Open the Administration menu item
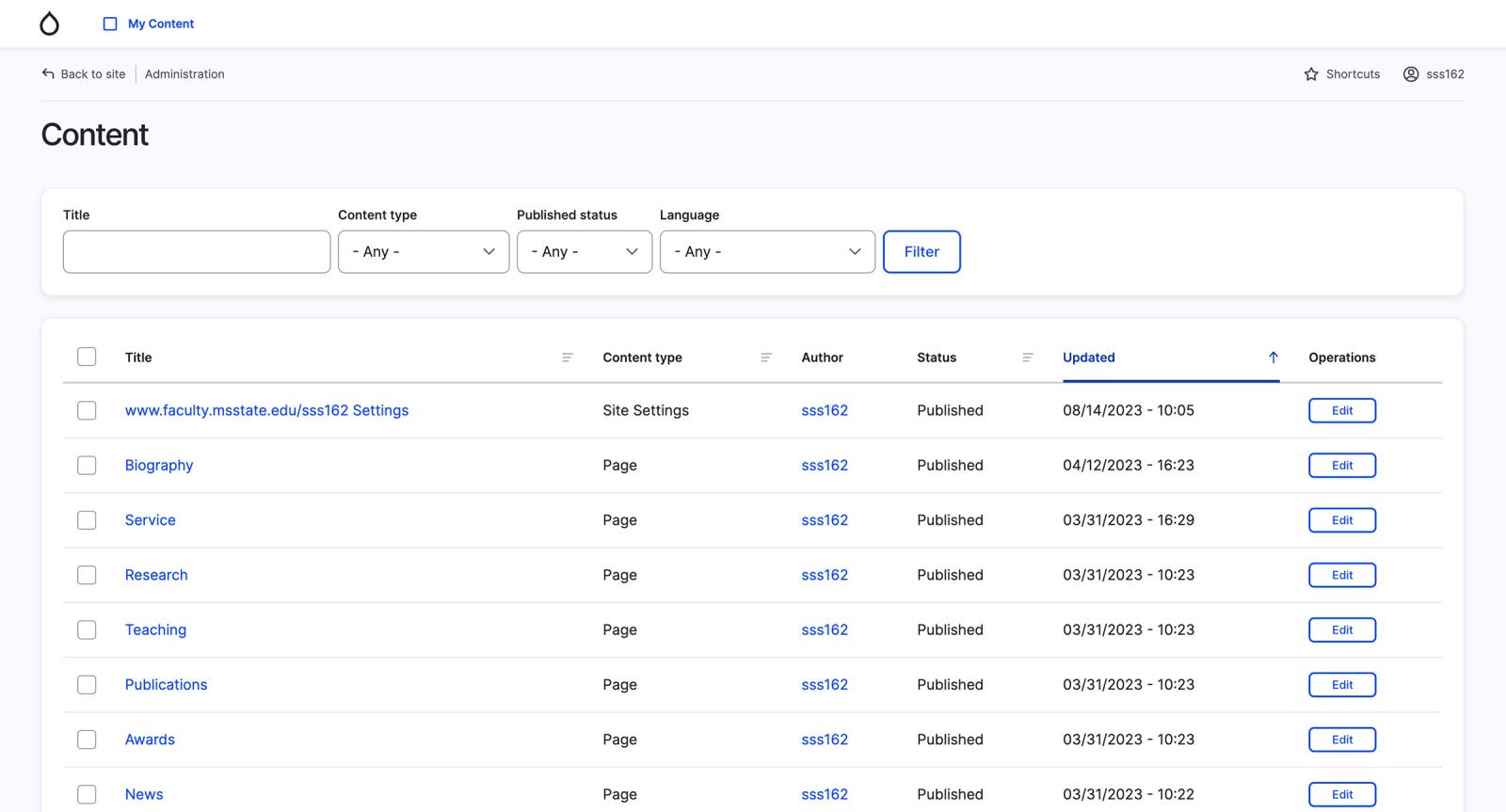 click(184, 74)
